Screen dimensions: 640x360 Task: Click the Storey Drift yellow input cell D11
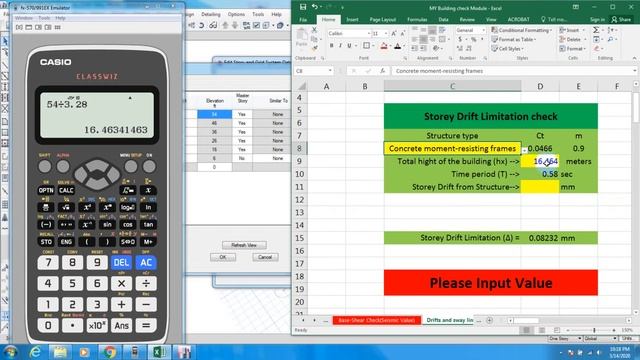pos(540,187)
